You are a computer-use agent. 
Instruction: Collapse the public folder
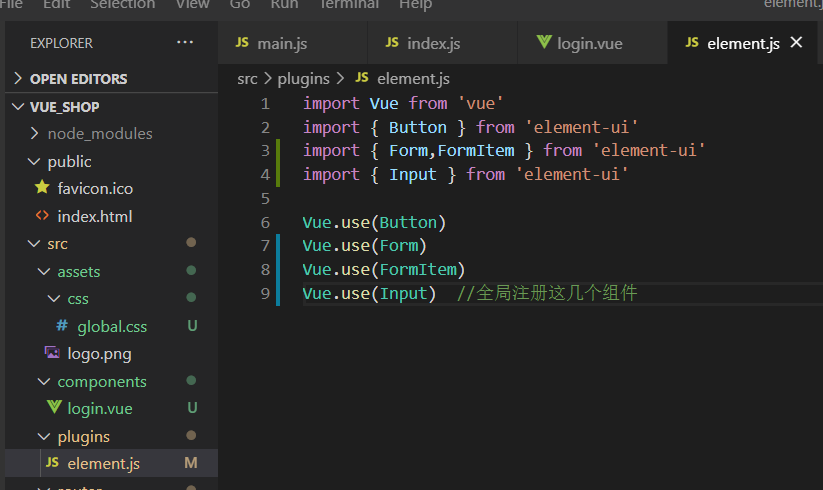click(x=34, y=162)
